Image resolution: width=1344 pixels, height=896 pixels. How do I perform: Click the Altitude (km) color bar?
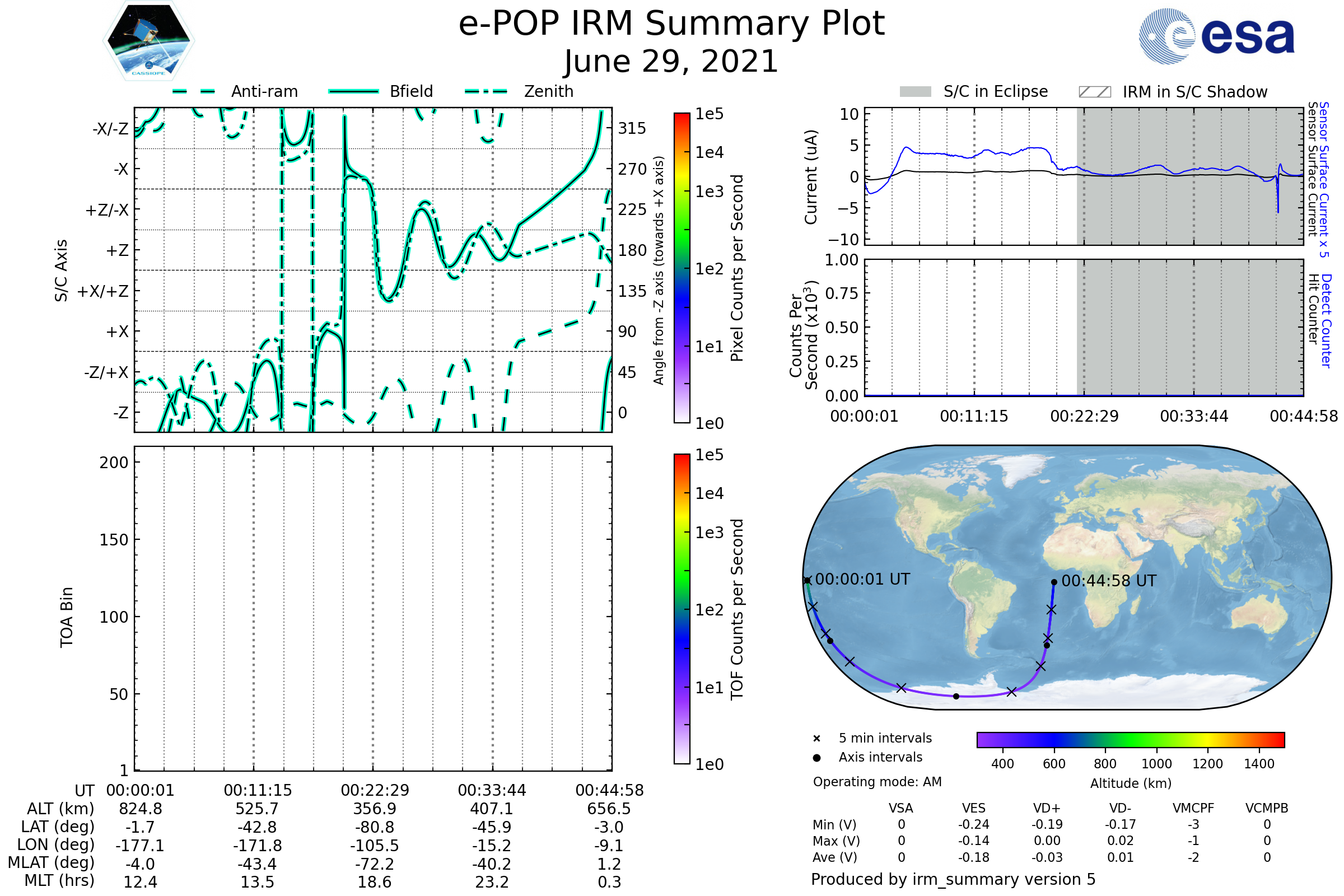1130,739
